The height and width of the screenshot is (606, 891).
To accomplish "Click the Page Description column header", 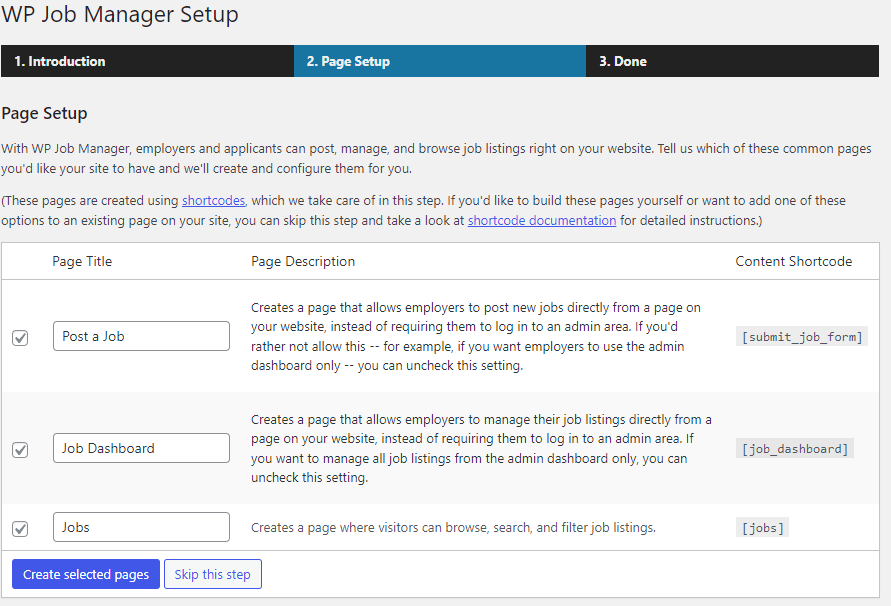I will tap(303, 262).
